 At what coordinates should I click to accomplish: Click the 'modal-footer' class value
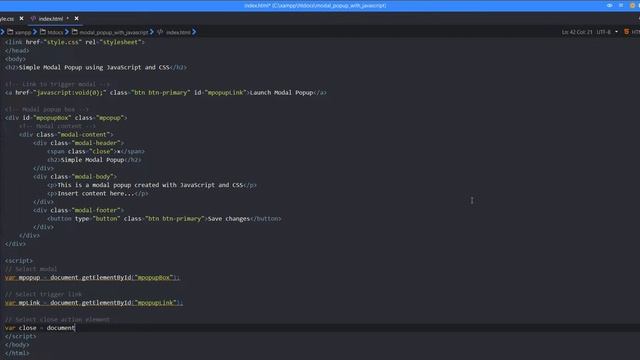[x=96, y=210]
